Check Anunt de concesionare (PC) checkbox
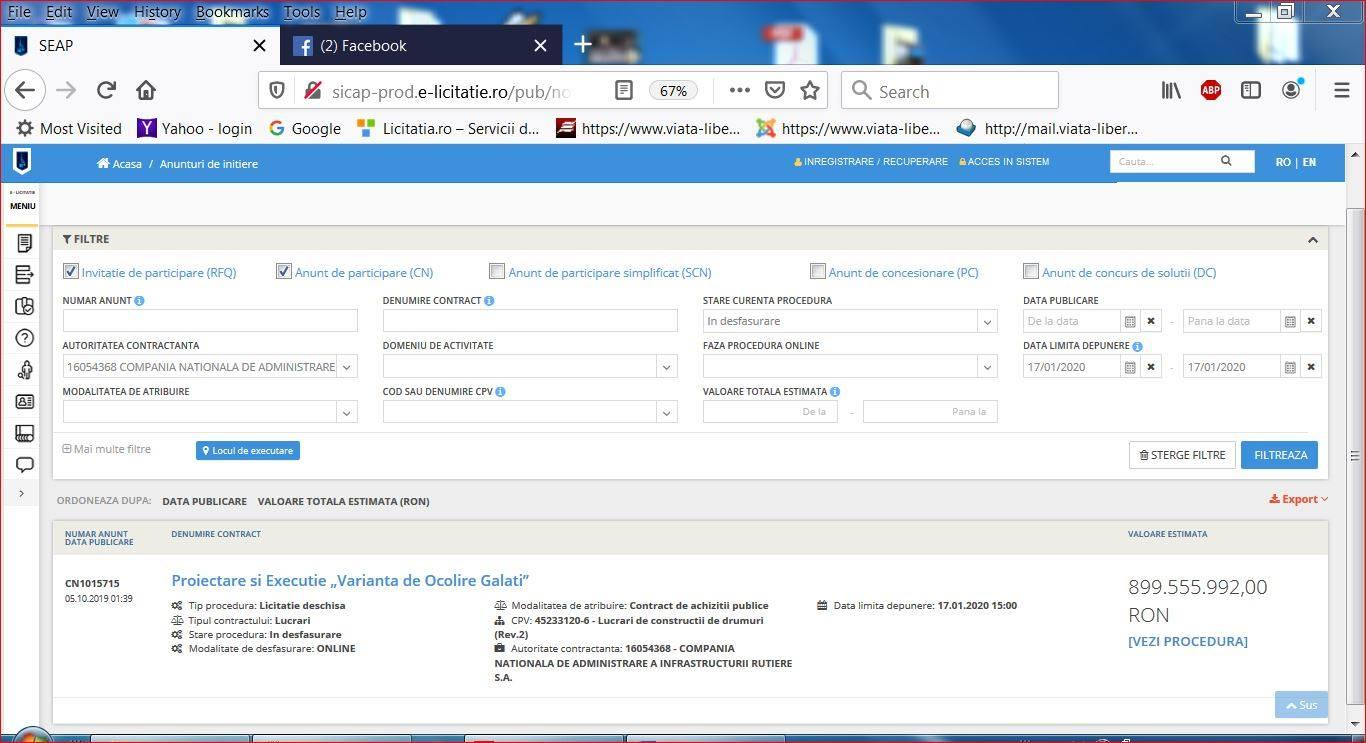This screenshot has width=1366, height=743. (818, 271)
